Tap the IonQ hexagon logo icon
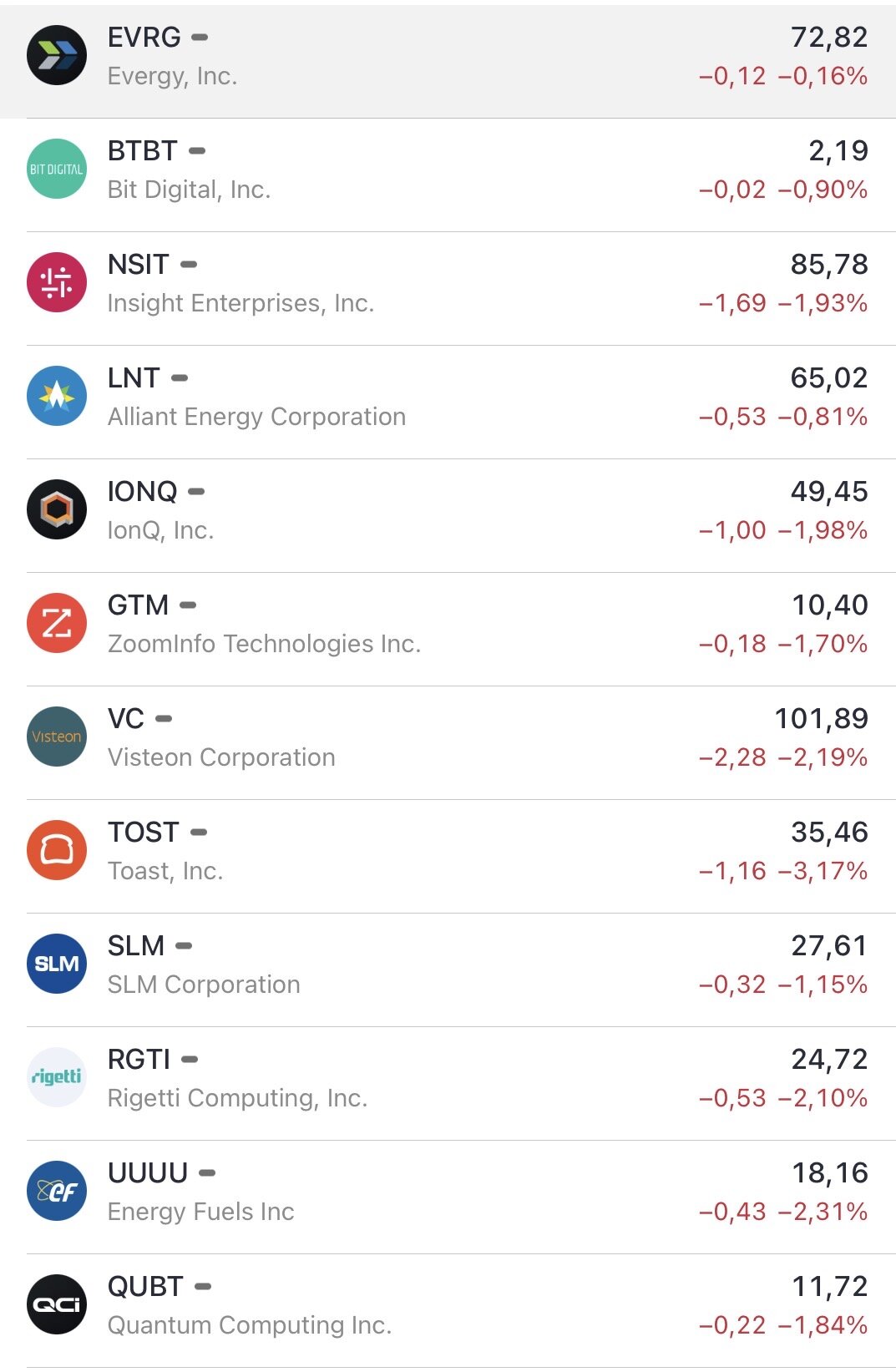This screenshot has width=896, height=1372. [57, 510]
